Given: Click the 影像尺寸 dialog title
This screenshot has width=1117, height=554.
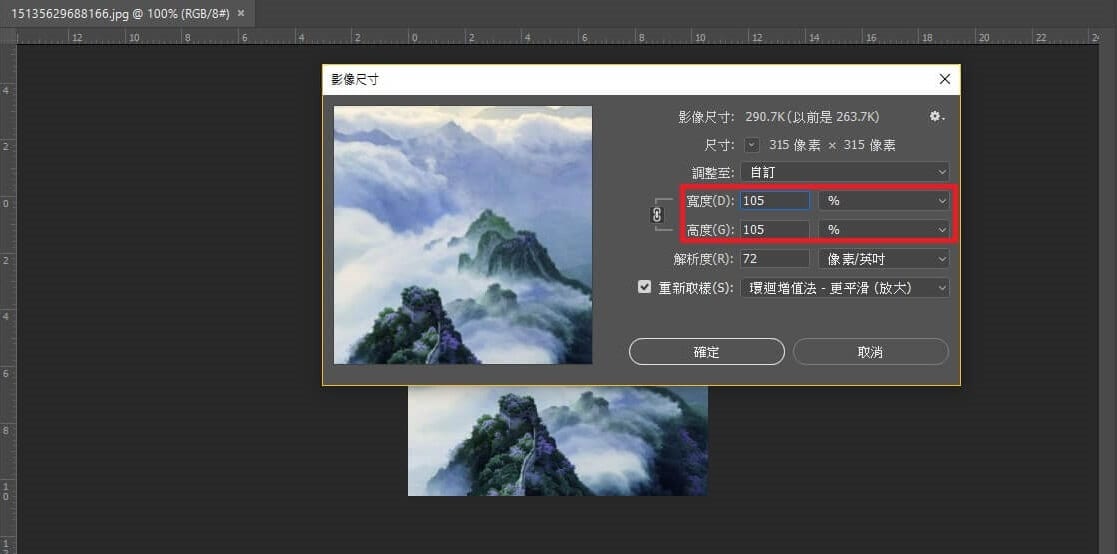Looking at the screenshot, I should (355, 80).
